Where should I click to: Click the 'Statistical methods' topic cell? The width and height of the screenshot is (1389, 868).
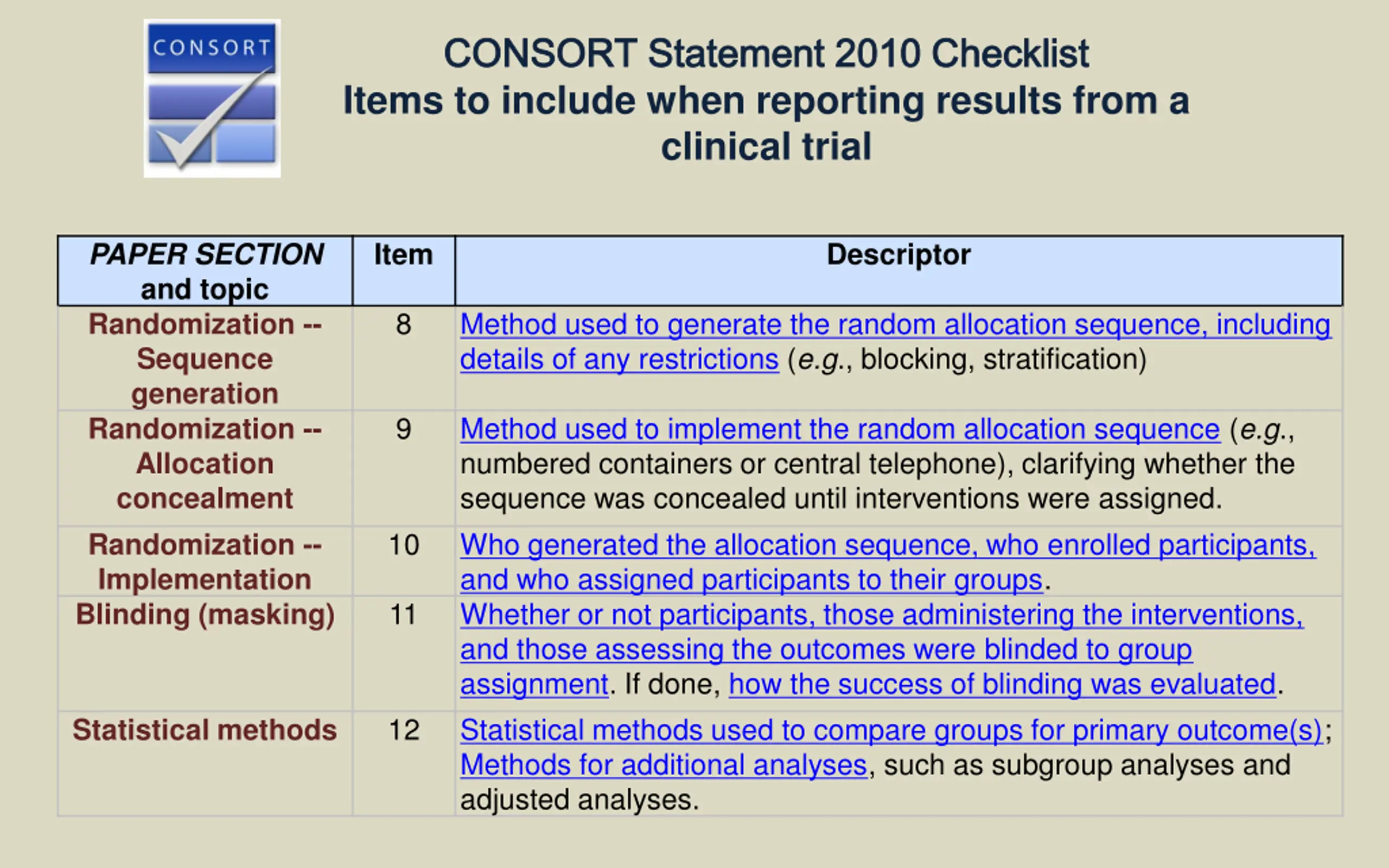click(x=206, y=764)
